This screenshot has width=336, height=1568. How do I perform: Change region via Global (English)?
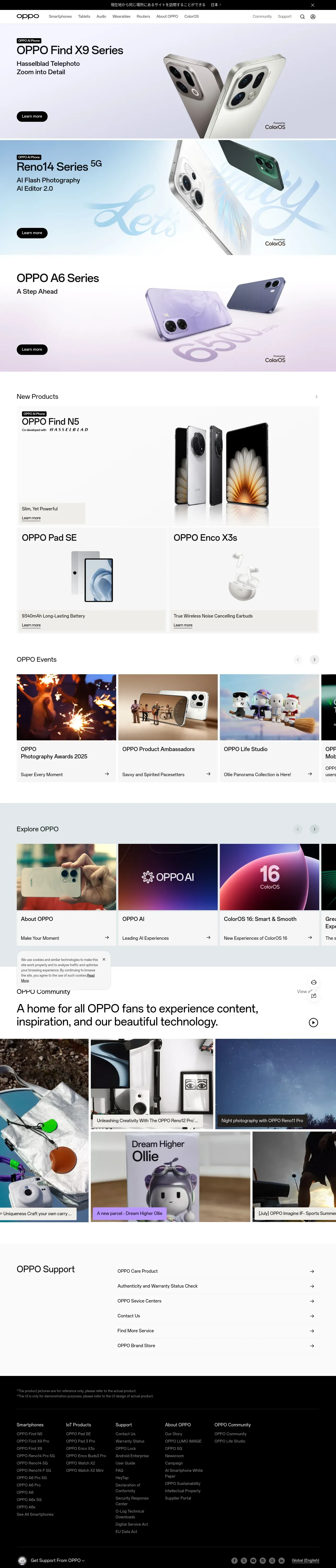(305, 1560)
